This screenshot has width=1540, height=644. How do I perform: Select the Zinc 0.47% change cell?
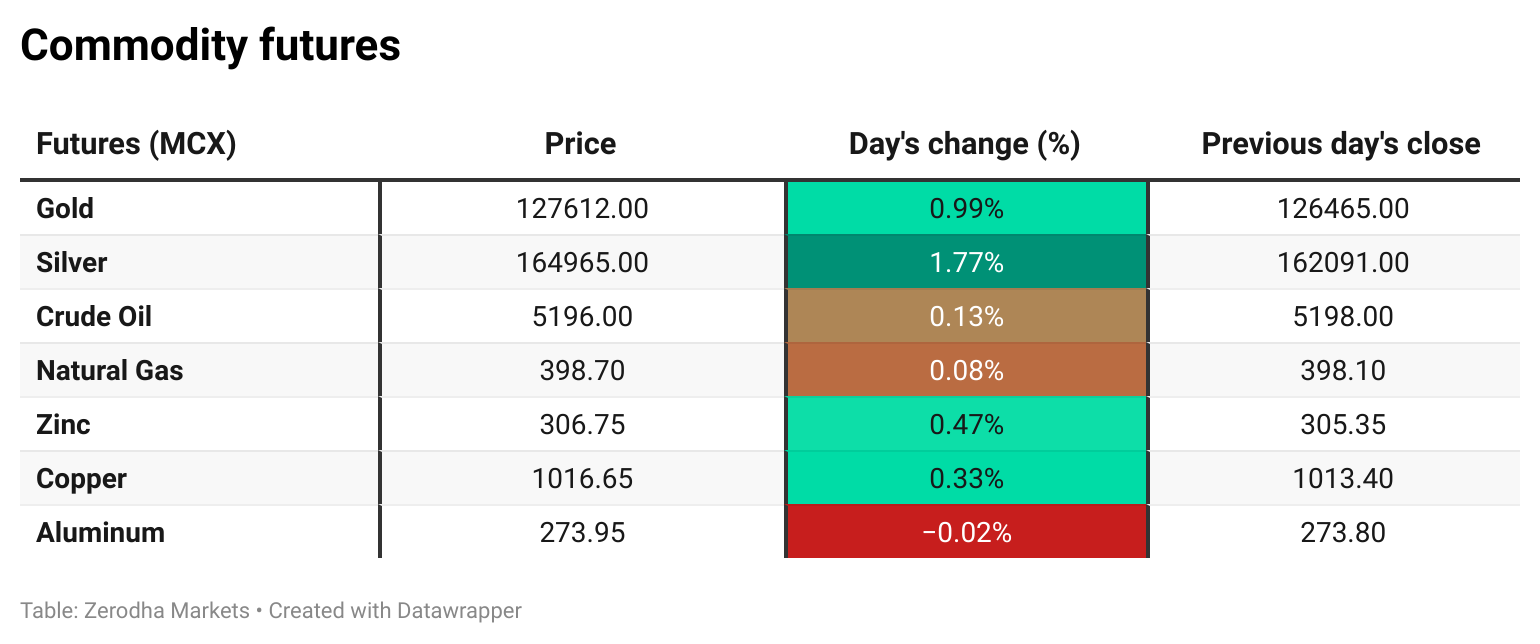pos(966,425)
